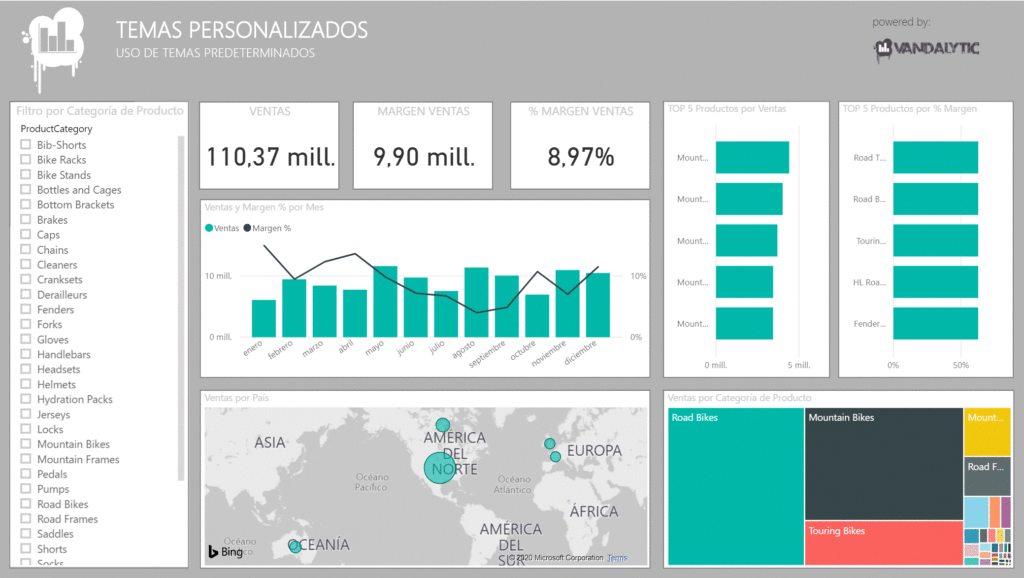Select the MARGEN VENTAS card value

click(424, 157)
